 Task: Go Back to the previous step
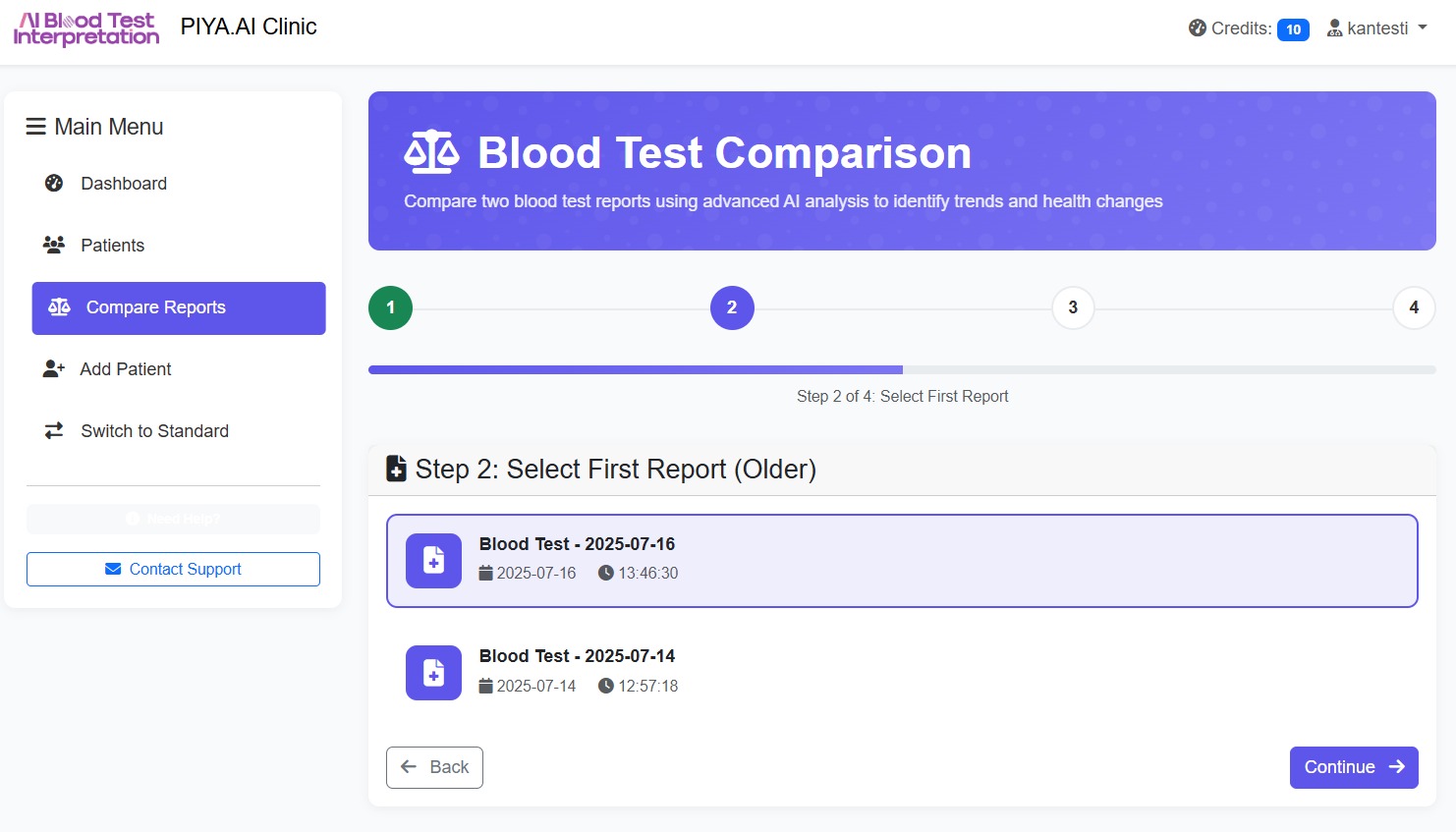click(434, 767)
